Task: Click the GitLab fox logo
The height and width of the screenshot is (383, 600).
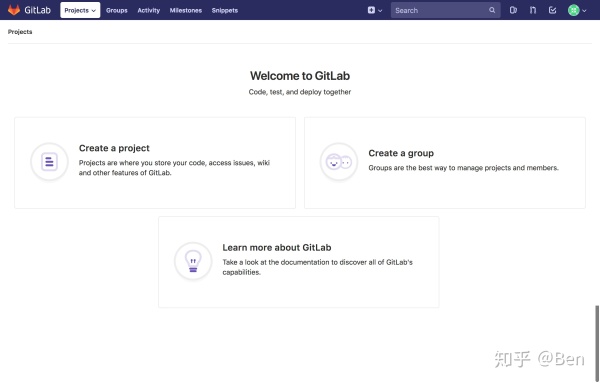Action: [14, 10]
